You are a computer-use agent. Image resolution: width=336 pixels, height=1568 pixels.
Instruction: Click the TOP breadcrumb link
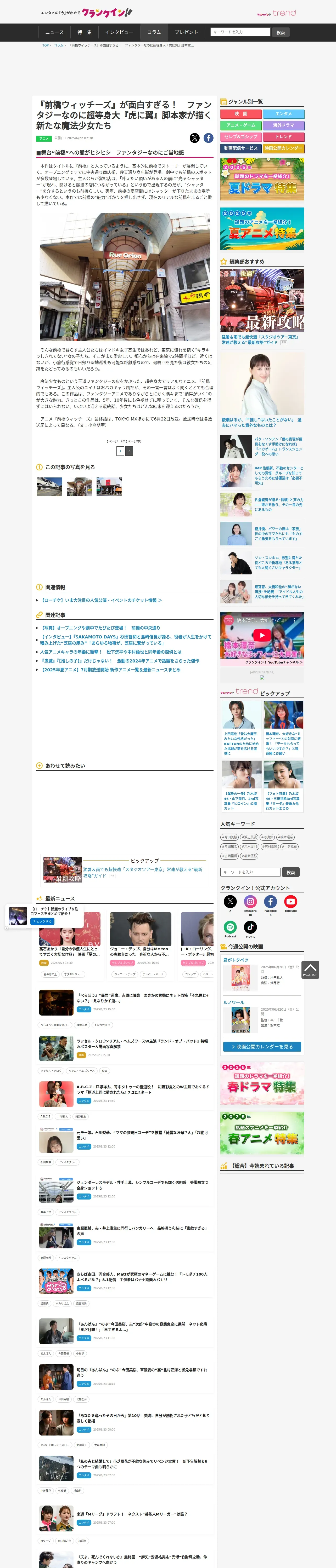[x=46, y=45]
